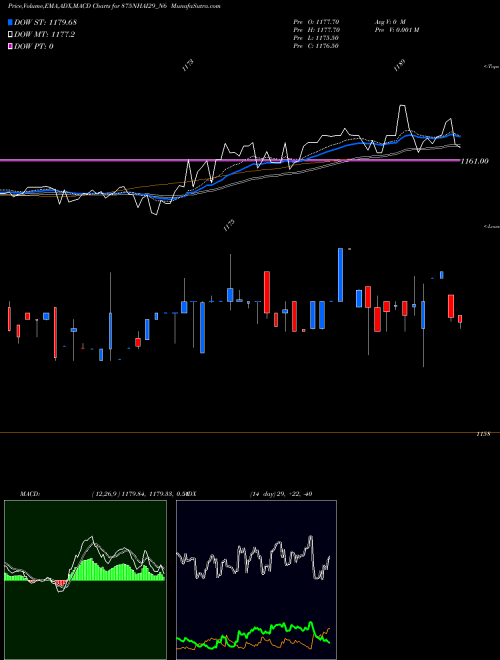500x660 pixels.
Task: Open the ADX indicator panel
Action: (x=256, y=580)
